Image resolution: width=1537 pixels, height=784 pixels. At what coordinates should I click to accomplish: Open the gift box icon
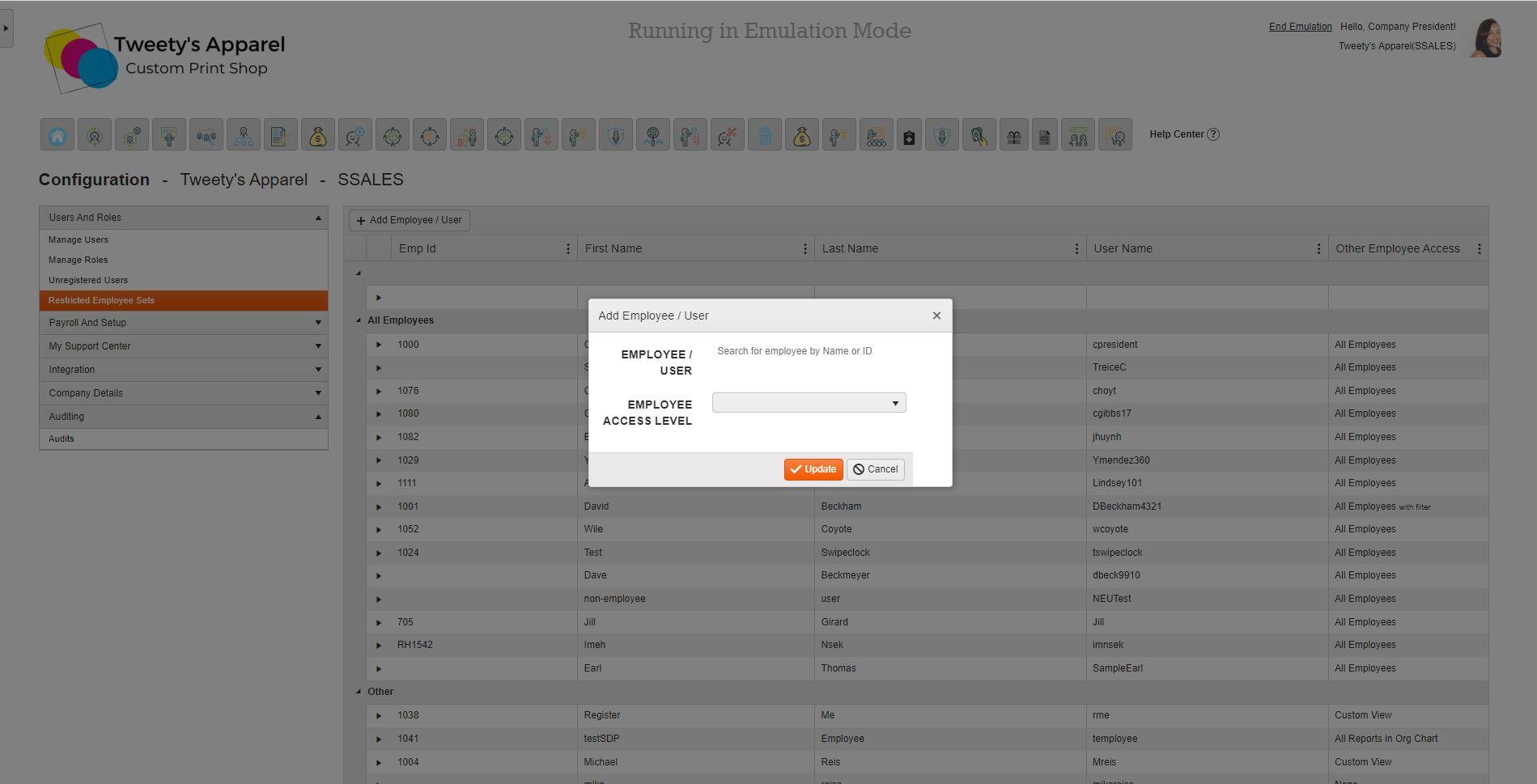coord(1013,135)
